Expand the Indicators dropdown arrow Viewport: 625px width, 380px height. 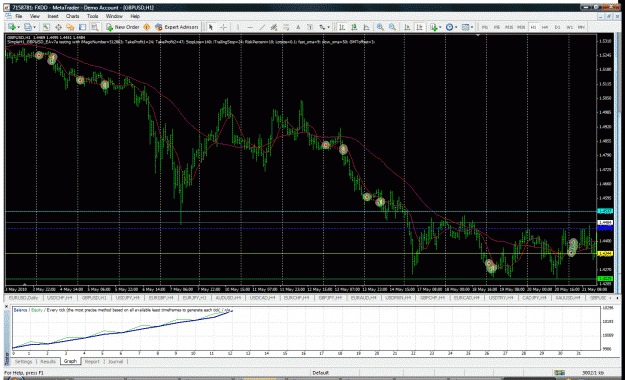pos(440,27)
